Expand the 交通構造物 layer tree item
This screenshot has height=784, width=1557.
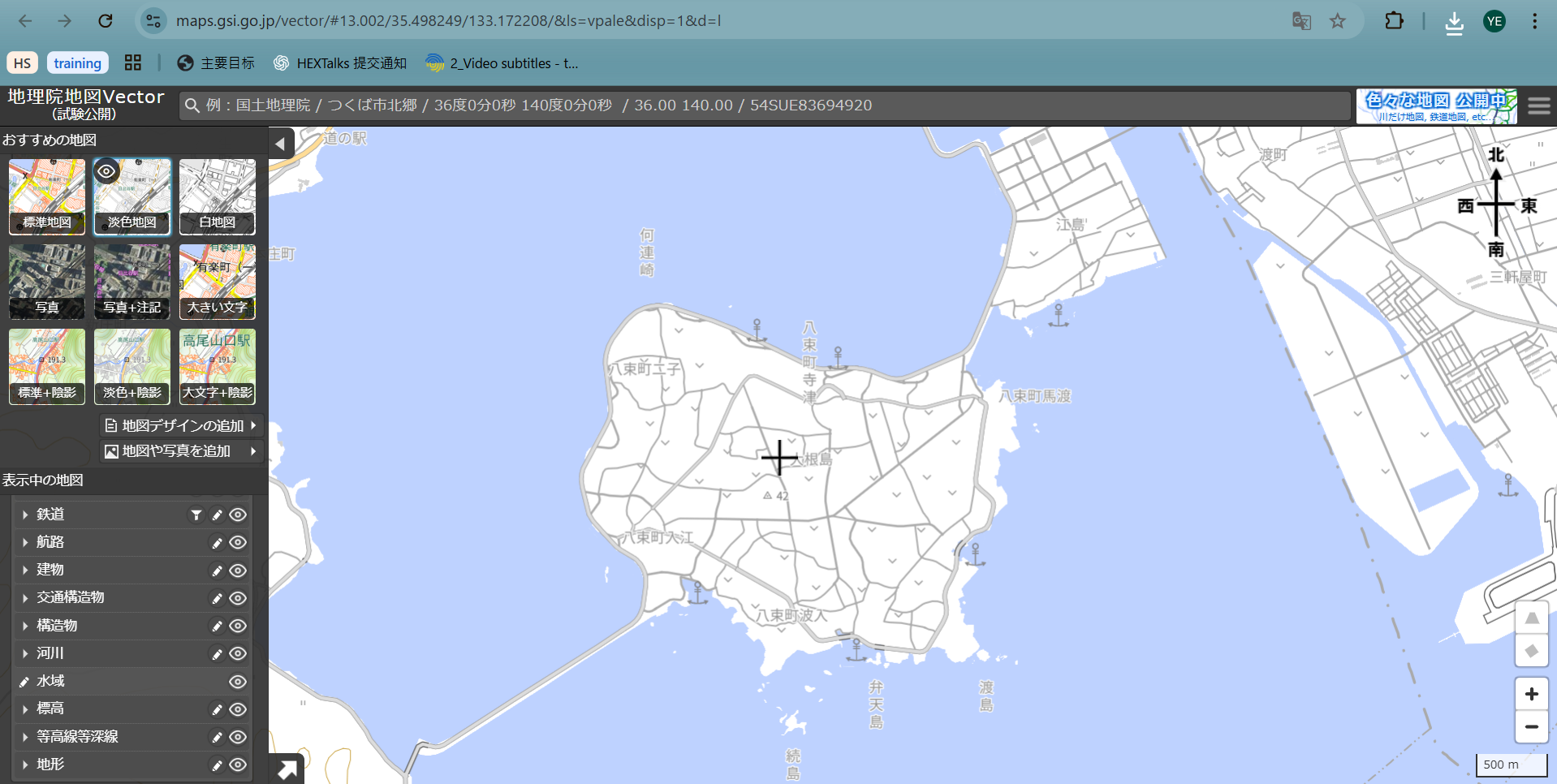tap(25, 598)
